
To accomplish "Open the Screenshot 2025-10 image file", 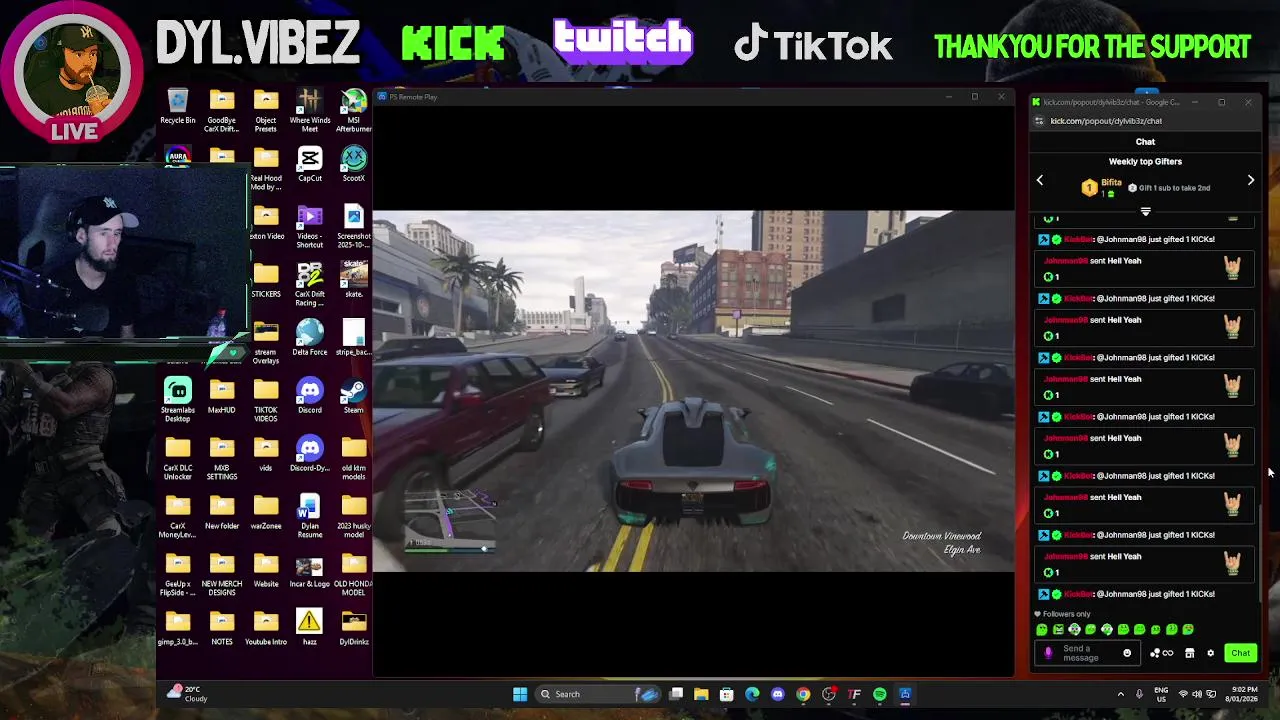I will [354, 227].
